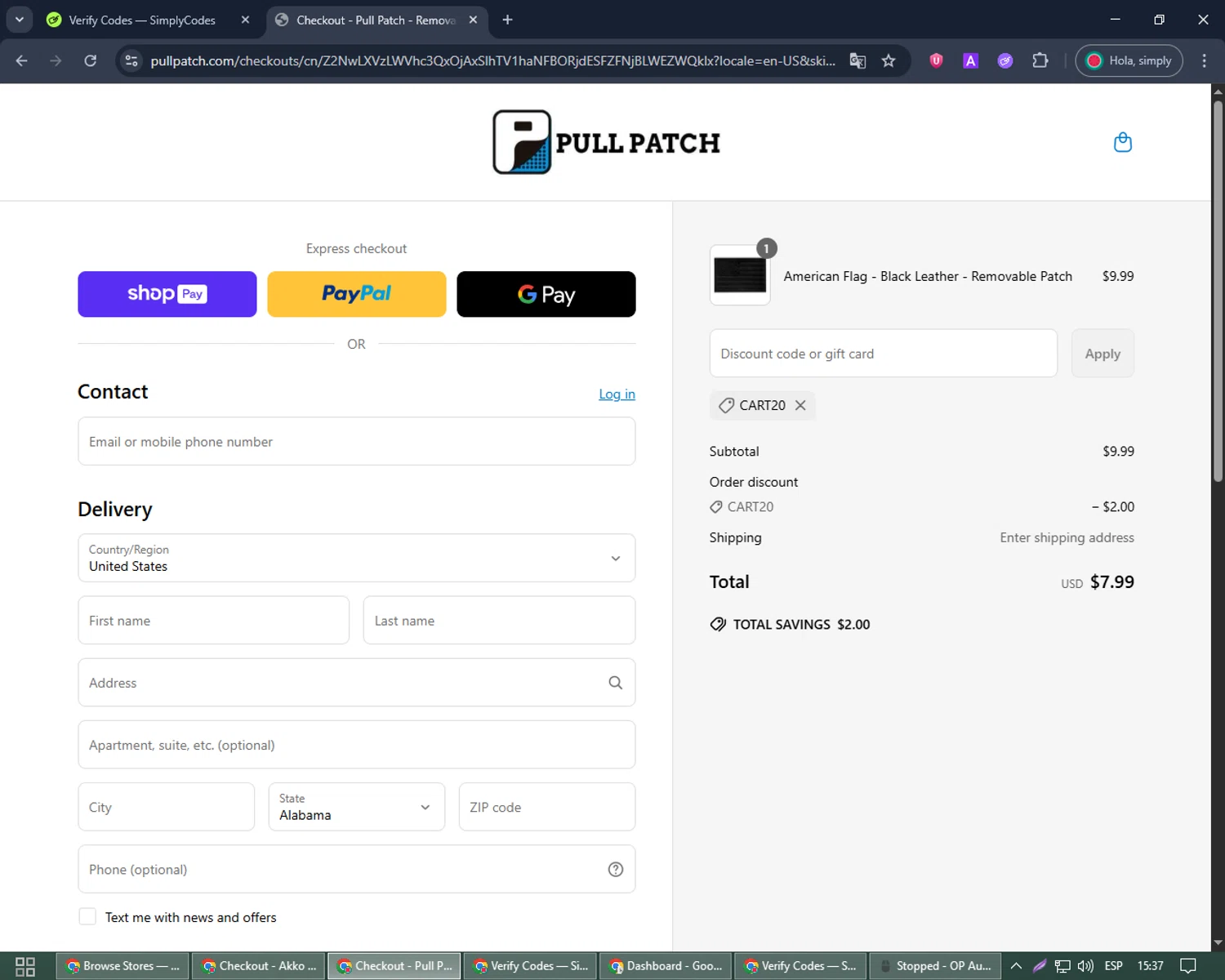Click the forward navigation arrow
The width and height of the screenshot is (1225, 980).
pos(56,60)
